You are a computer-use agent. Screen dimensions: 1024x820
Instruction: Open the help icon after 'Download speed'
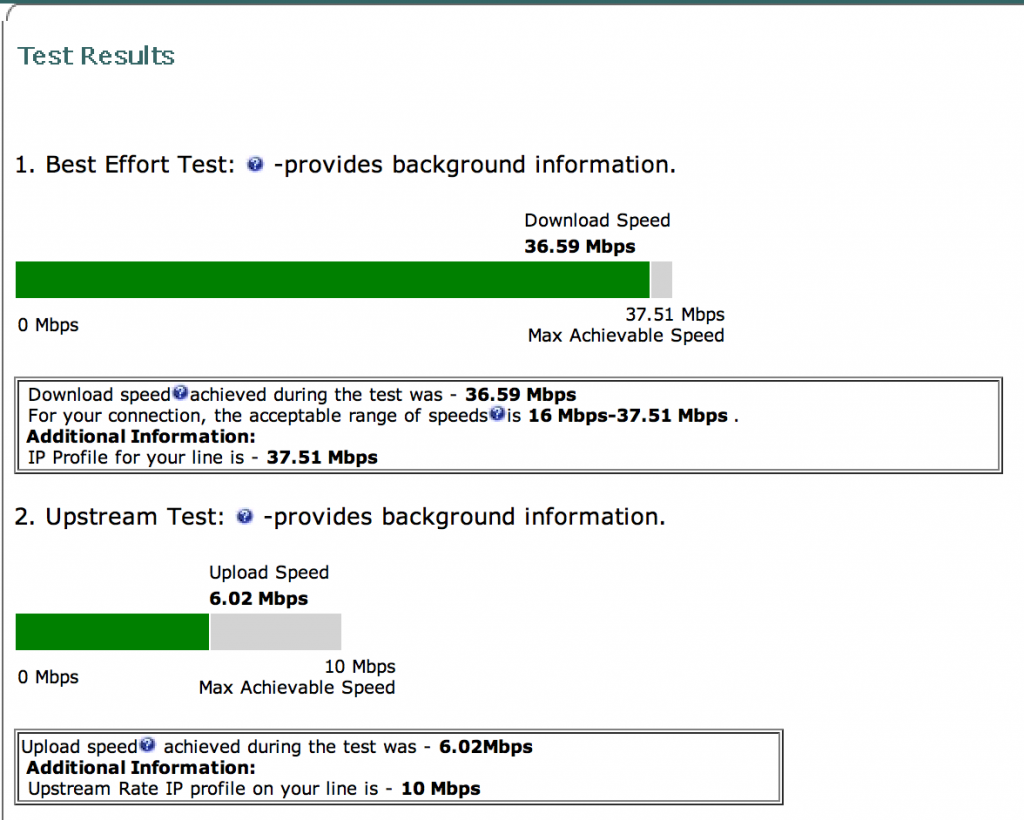(180, 393)
